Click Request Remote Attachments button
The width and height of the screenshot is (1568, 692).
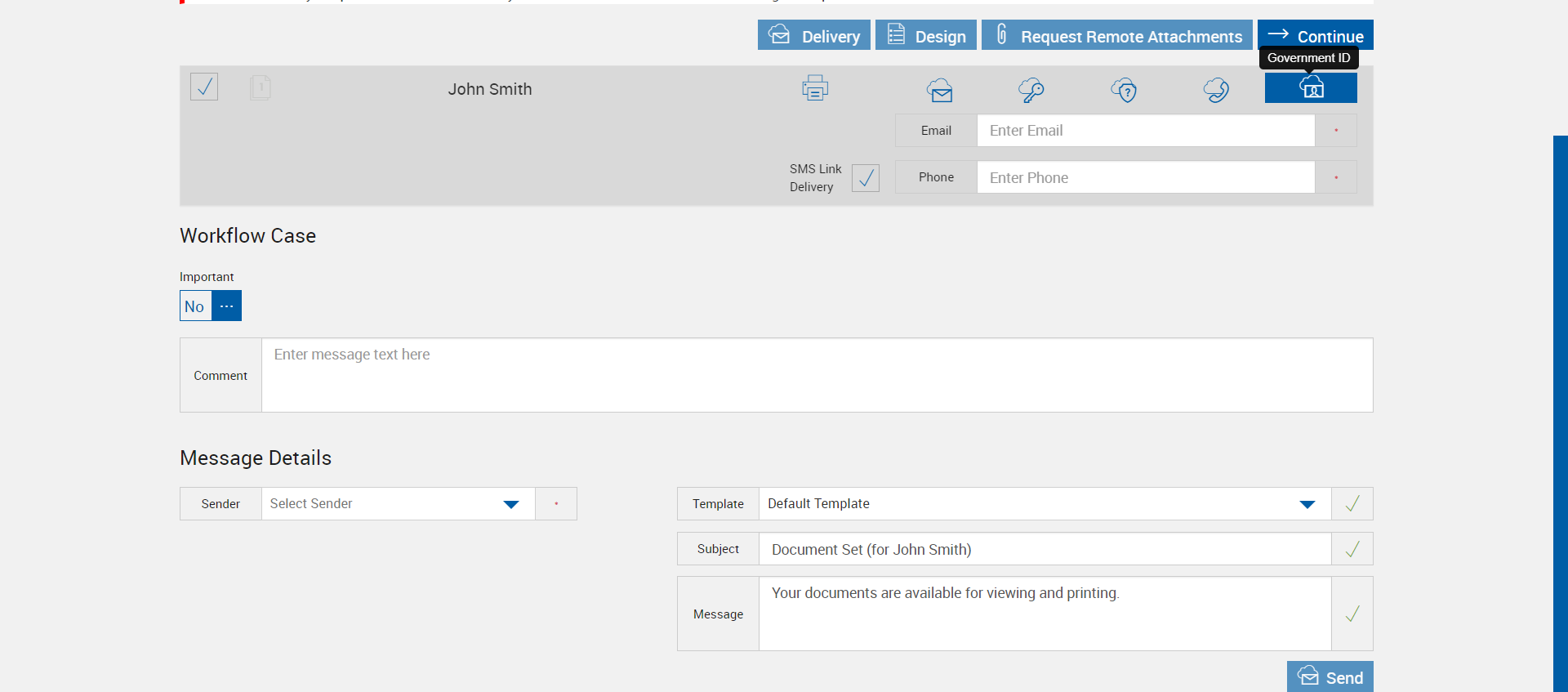(1116, 35)
